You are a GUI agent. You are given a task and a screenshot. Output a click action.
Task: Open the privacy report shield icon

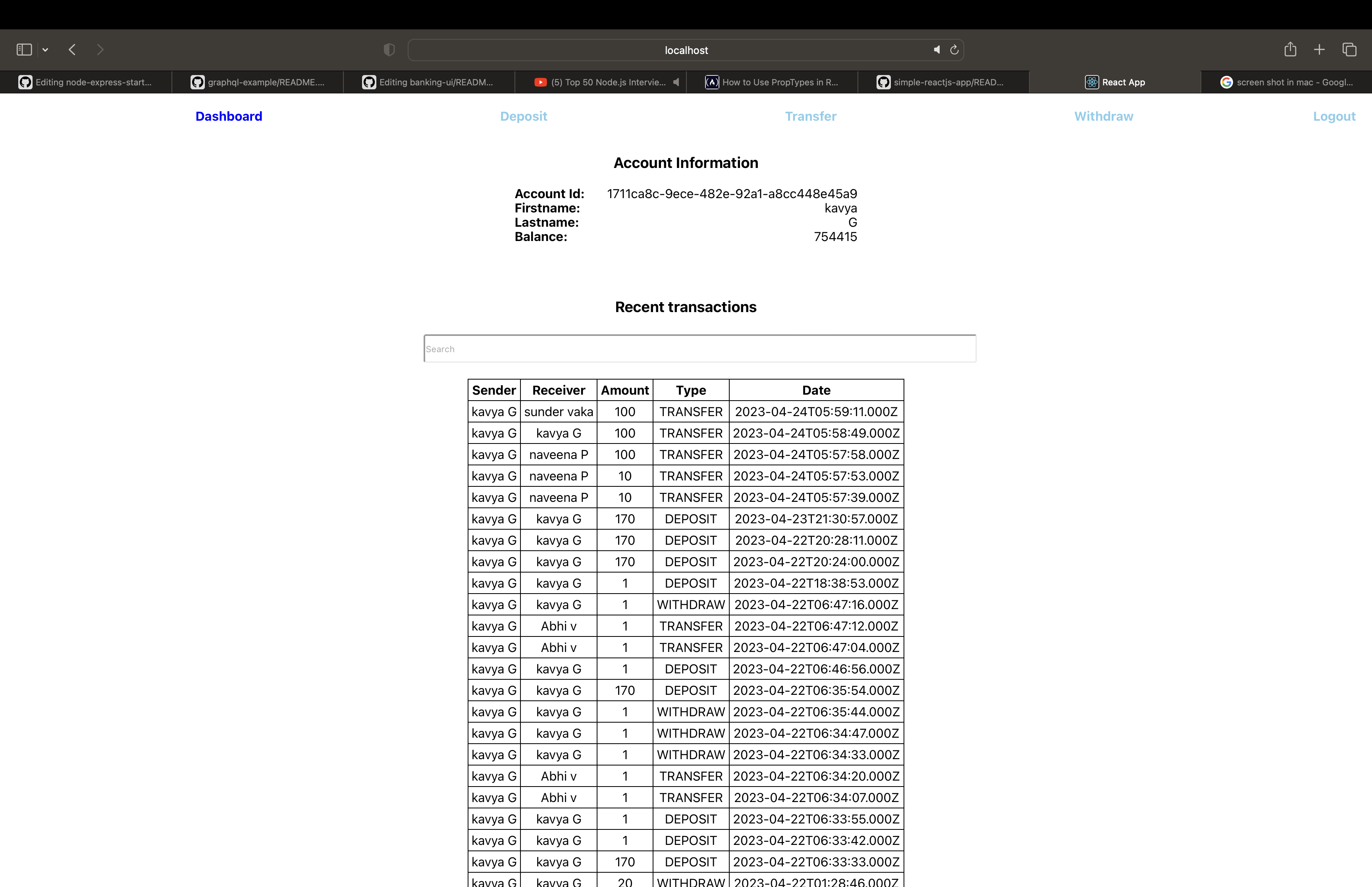(389, 50)
